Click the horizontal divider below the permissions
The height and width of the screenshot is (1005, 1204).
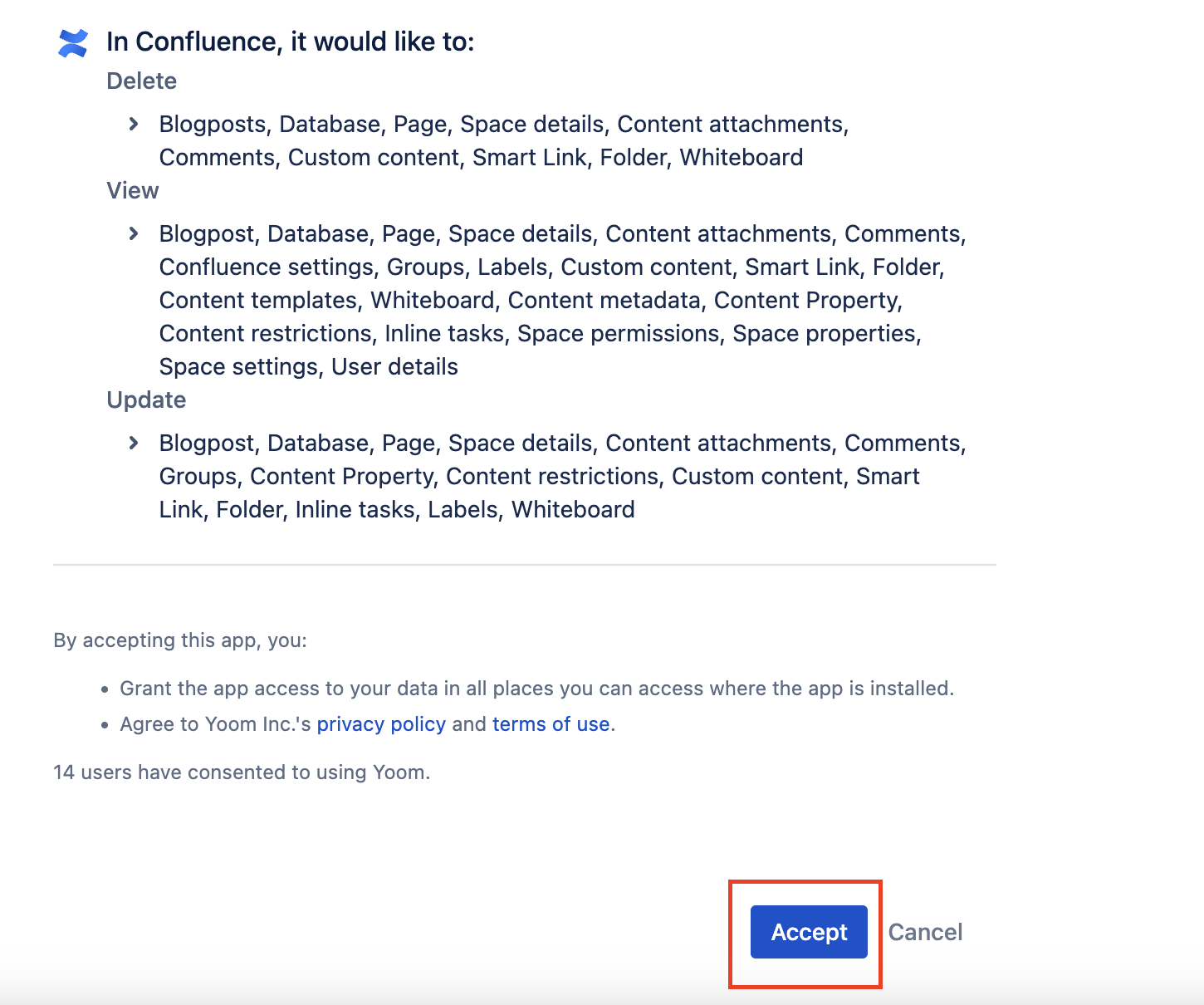[x=524, y=565]
